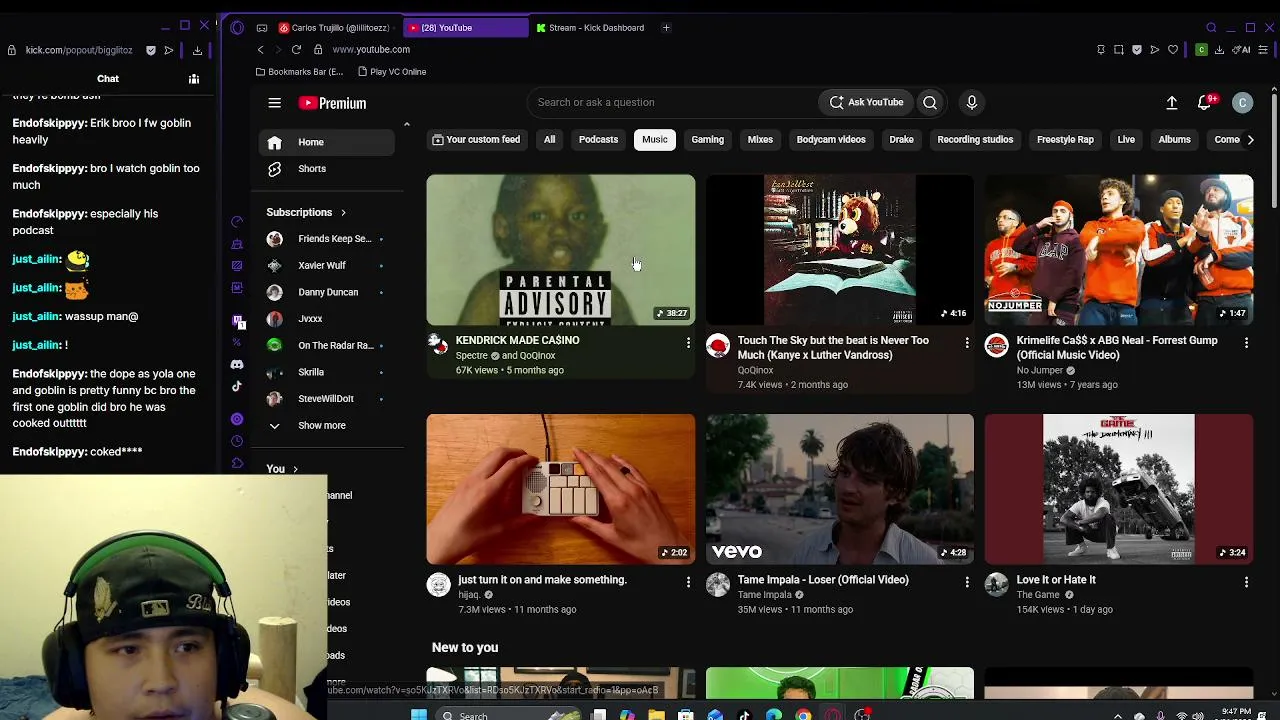Open more options for Tame Impala Loser video
Image resolution: width=1280 pixels, height=720 pixels.
pyautogui.click(x=967, y=582)
